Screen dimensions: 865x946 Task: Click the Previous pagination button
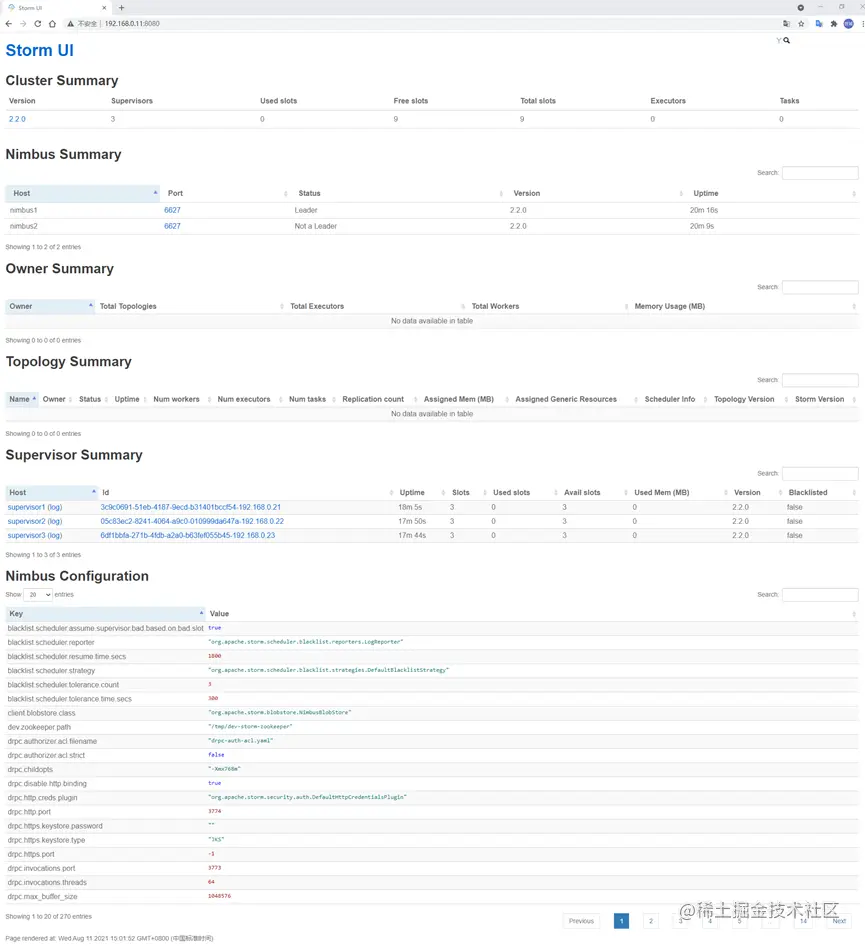point(581,921)
